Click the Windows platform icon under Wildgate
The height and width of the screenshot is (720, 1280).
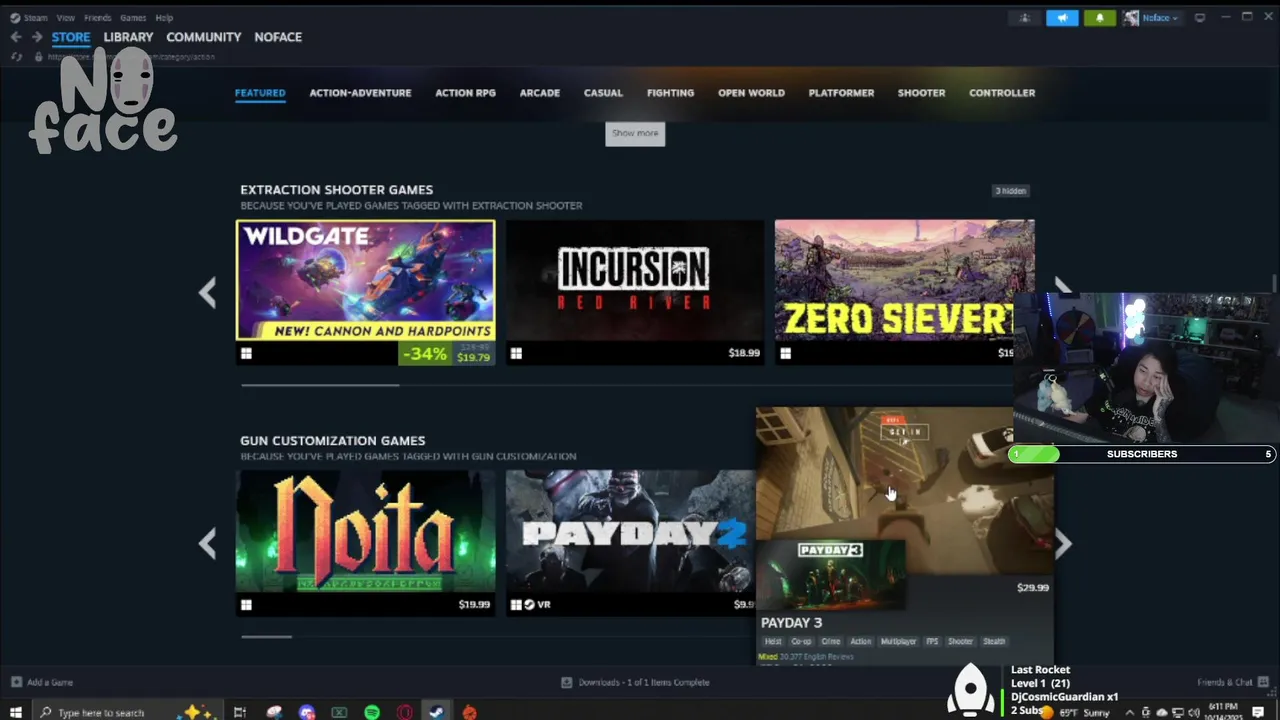point(246,353)
